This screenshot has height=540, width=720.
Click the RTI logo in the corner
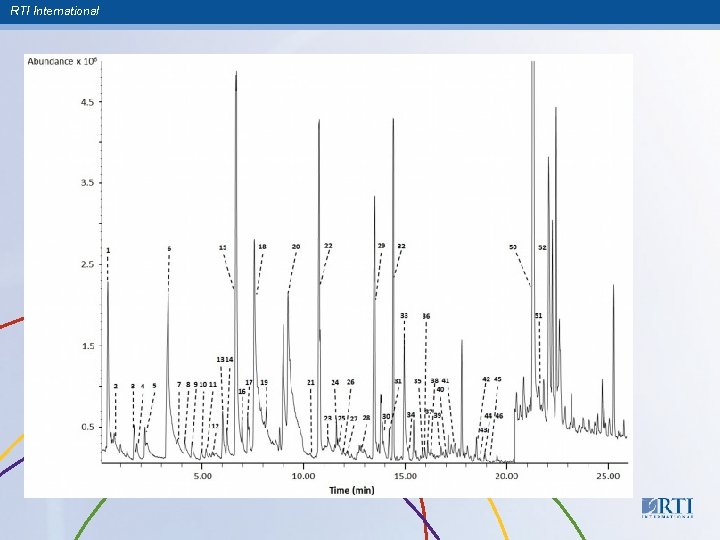tap(667, 508)
